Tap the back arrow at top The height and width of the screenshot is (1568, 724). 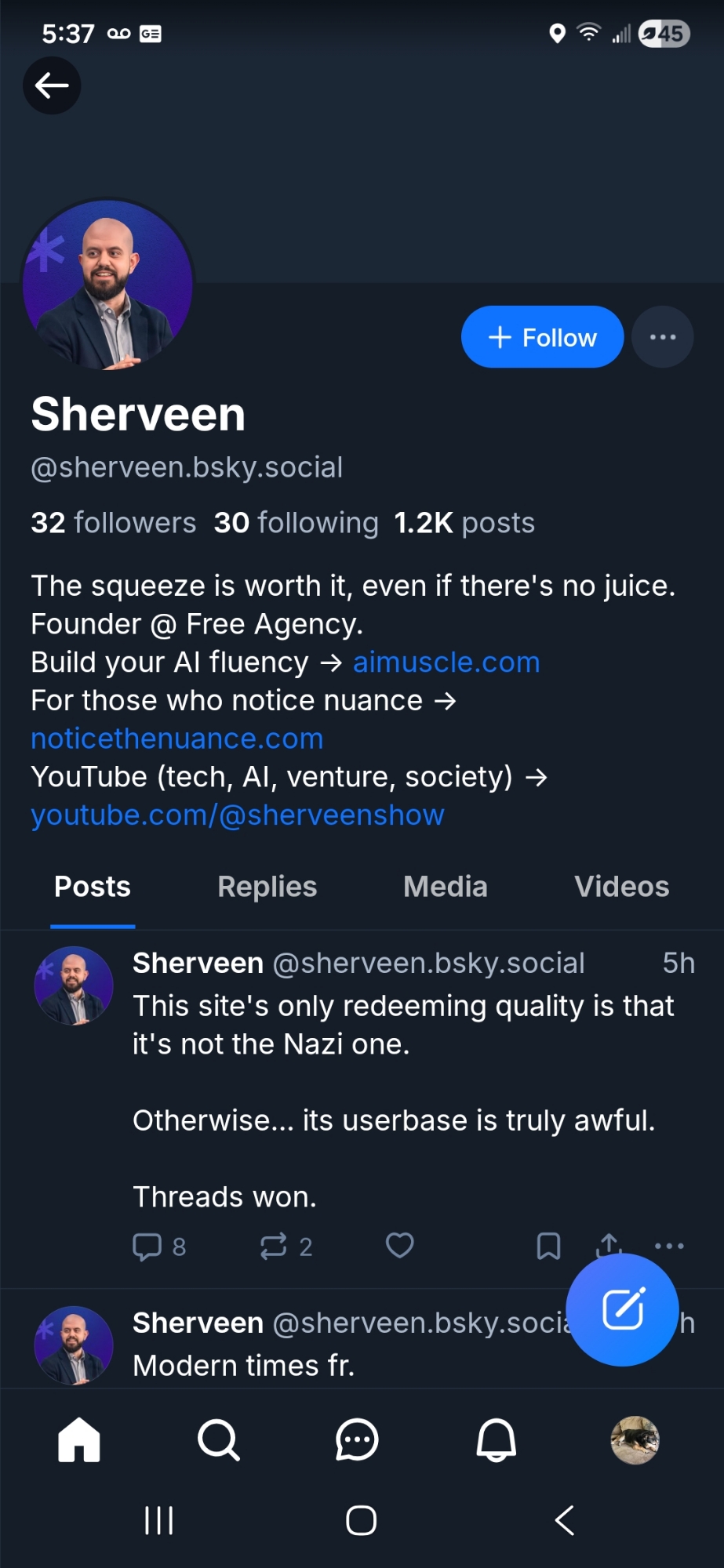point(52,85)
